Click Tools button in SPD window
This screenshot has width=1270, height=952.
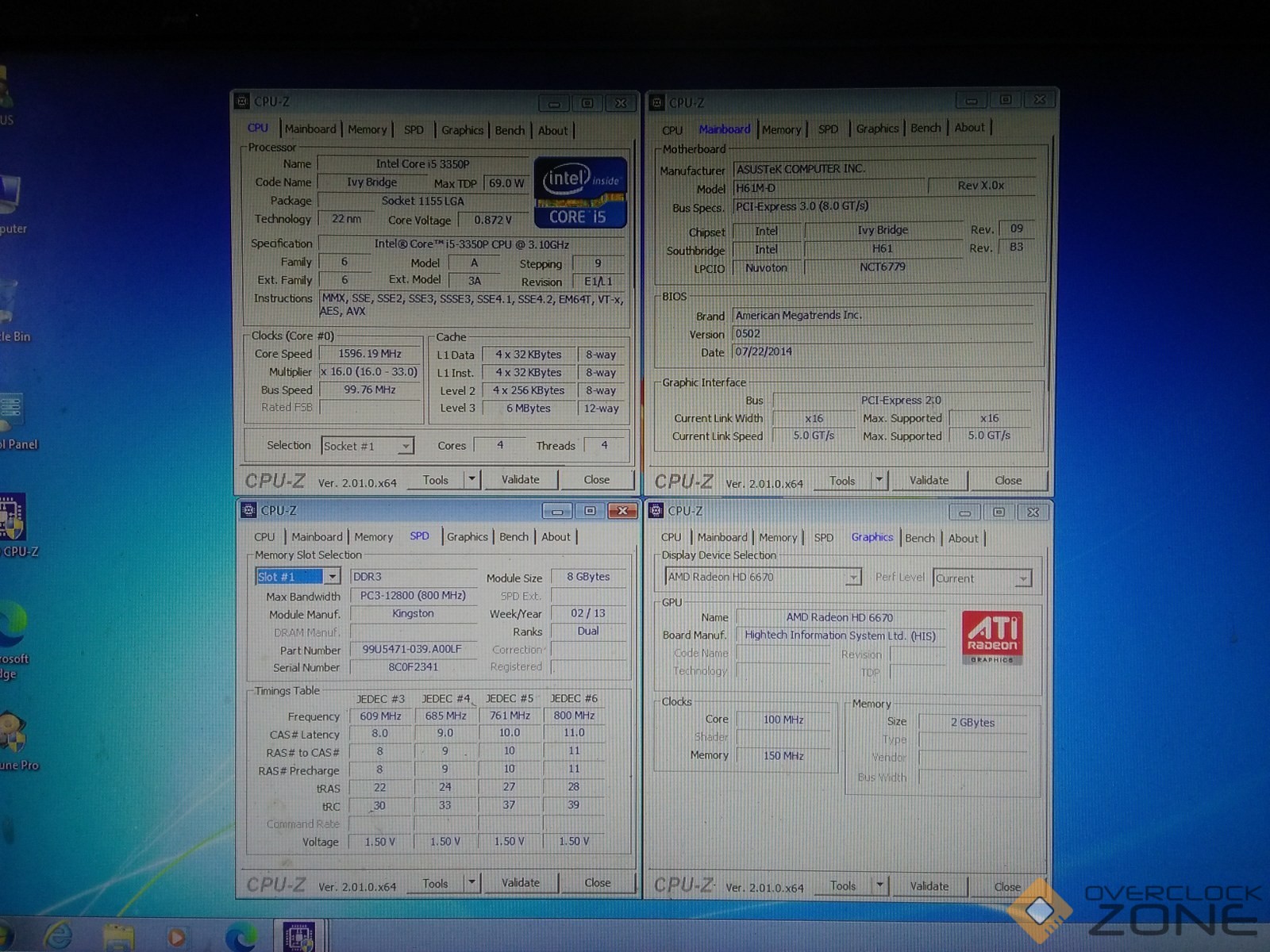tap(435, 883)
